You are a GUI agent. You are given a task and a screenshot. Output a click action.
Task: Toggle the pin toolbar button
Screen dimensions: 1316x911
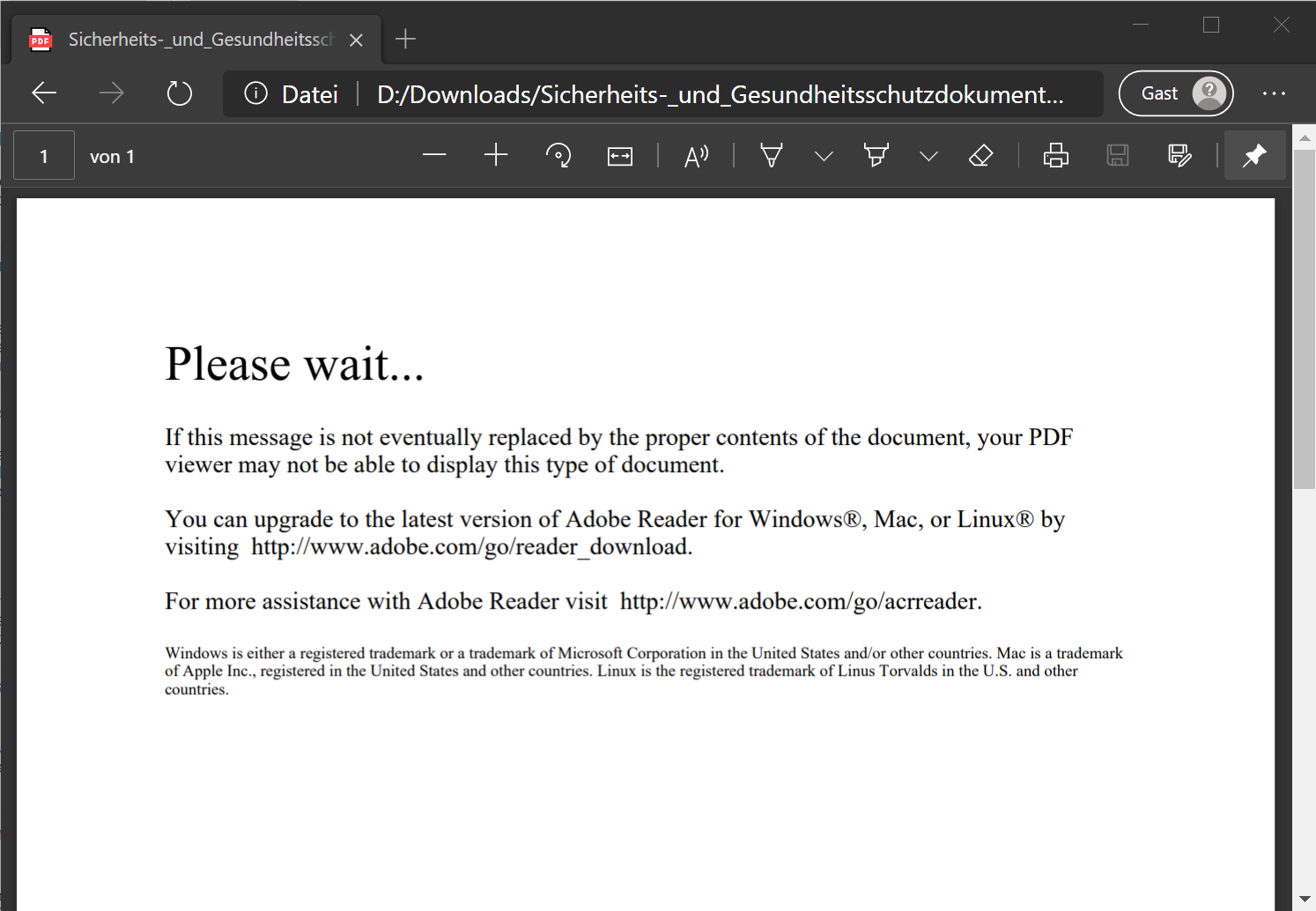pyautogui.click(x=1254, y=156)
